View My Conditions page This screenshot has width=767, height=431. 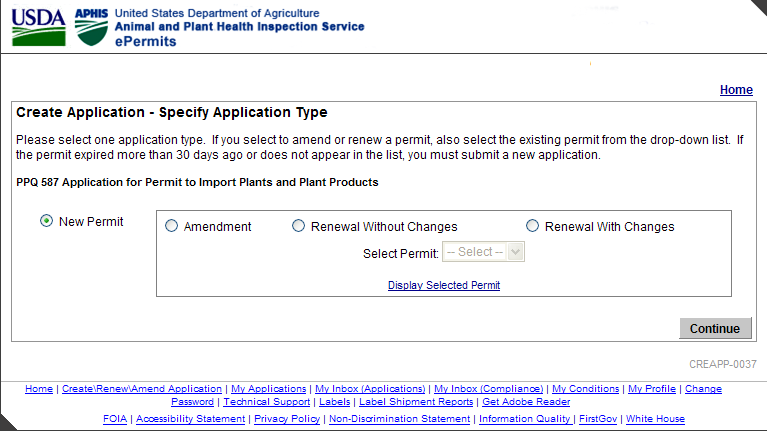(586, 388)
